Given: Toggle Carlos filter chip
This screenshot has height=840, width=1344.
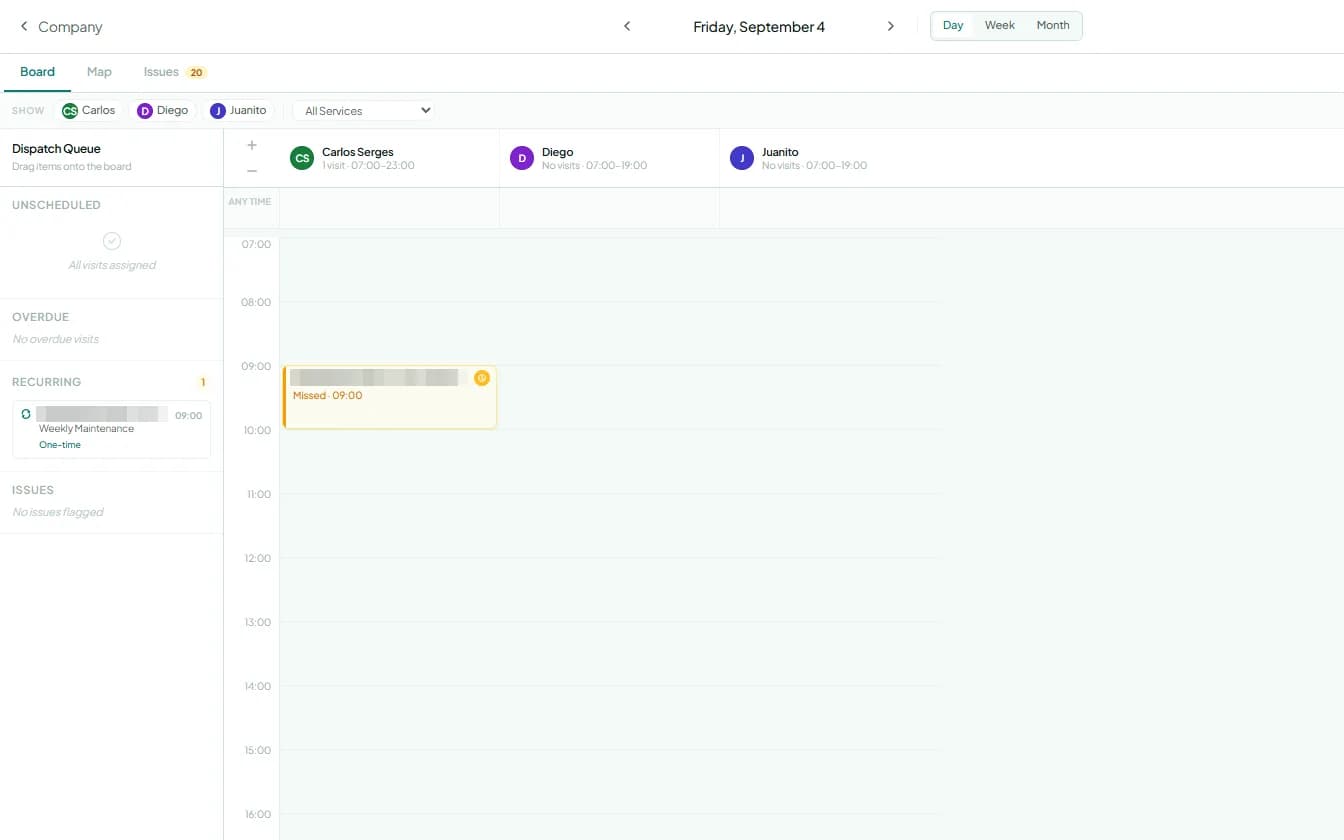Looking at the screenshot, I should [x=89, y=110].
